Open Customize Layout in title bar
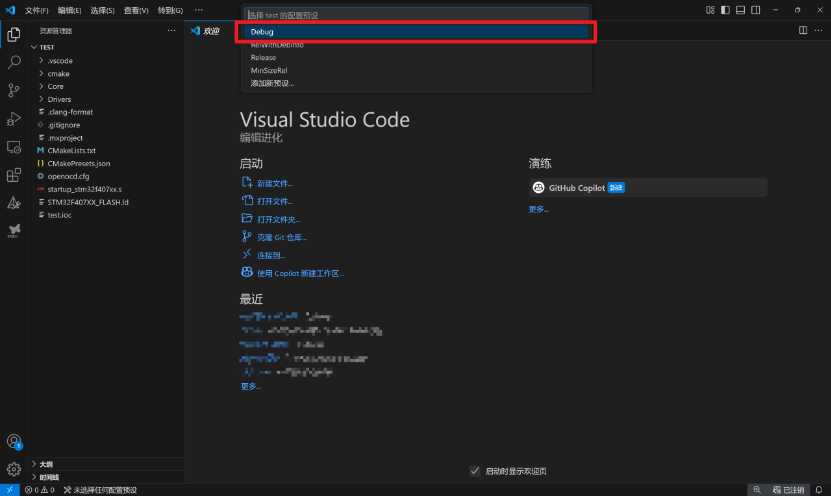The width and height of the screenshot is (831, 496). coord(710,10)
